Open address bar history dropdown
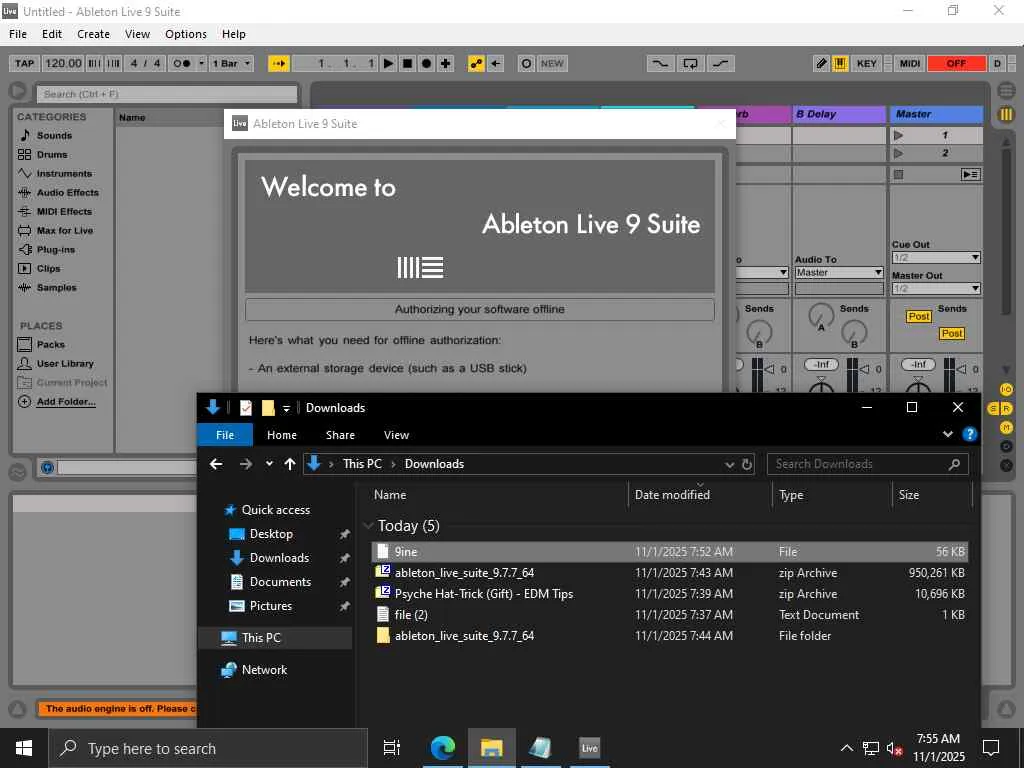1024x768 pixels. (x=729, y=464)
